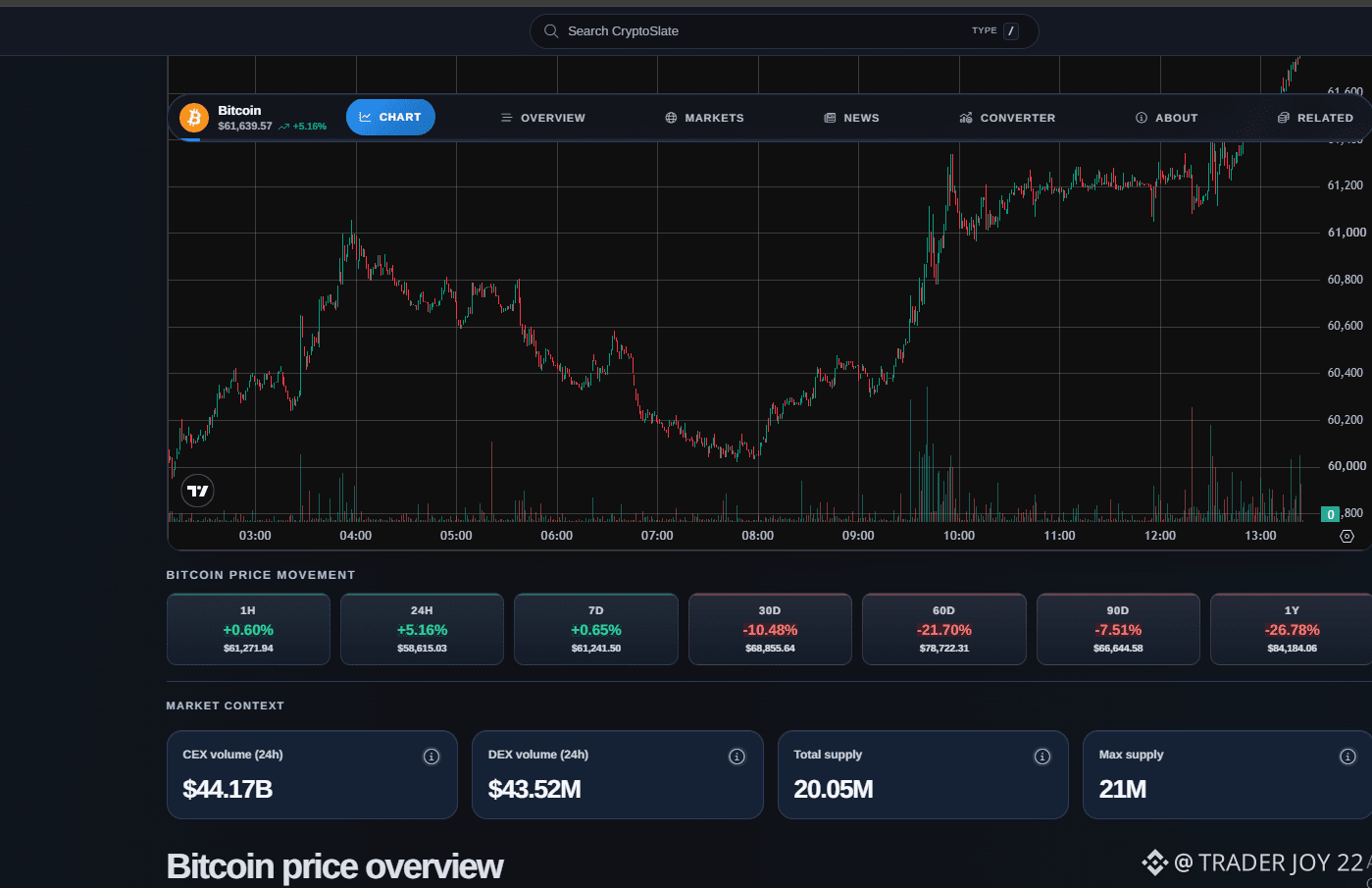This screenshot has width=1372, height=888.
Task: Select the CHART tab
Action: pos(390,117)
